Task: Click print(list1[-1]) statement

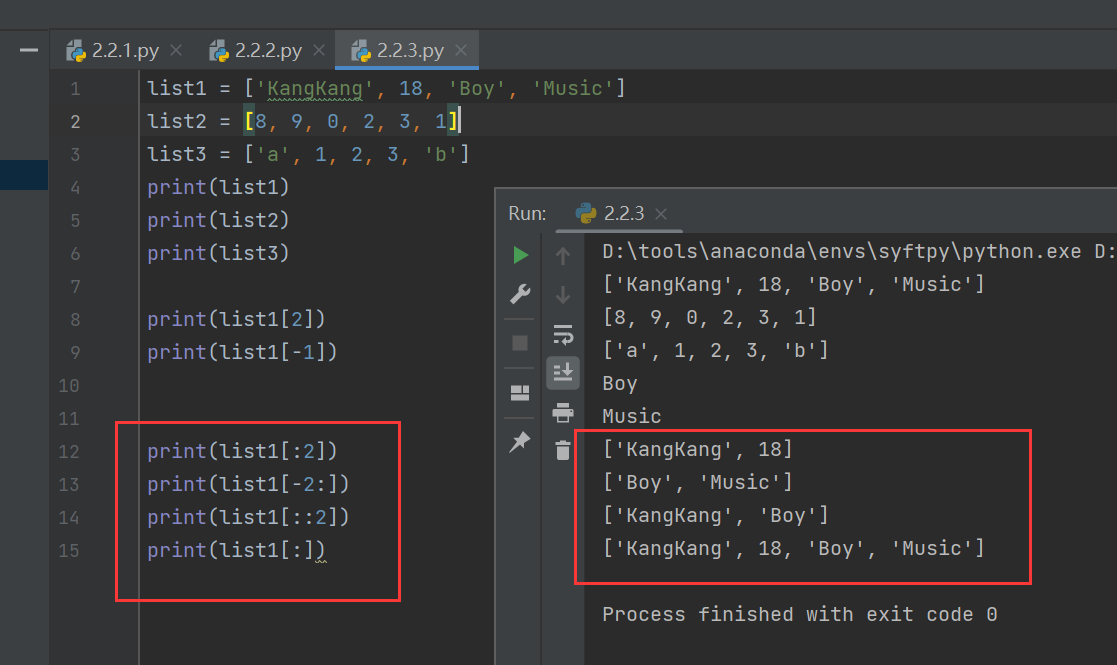Action: pyautogui.click(x=242, y=352)
